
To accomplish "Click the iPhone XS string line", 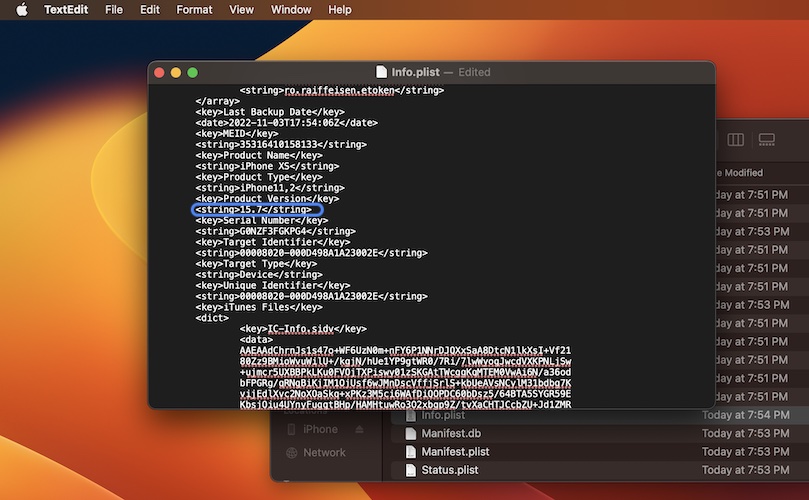I will coord(267,166).
